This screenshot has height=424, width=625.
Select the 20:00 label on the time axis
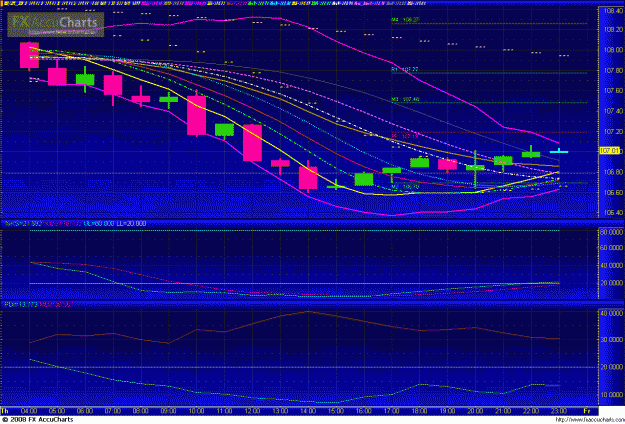tap(476, 411)
